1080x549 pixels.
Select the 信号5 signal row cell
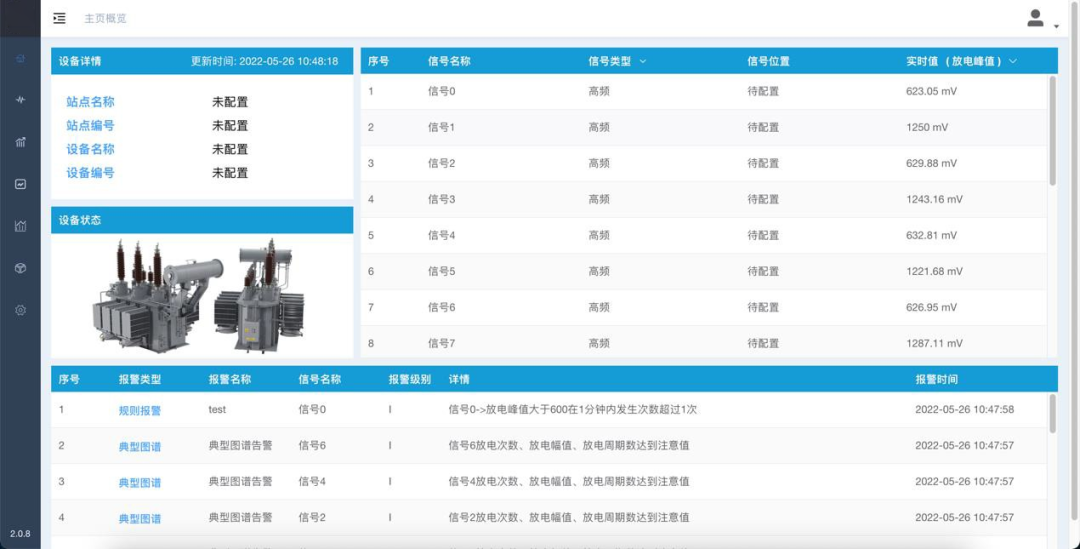point(442,271)
